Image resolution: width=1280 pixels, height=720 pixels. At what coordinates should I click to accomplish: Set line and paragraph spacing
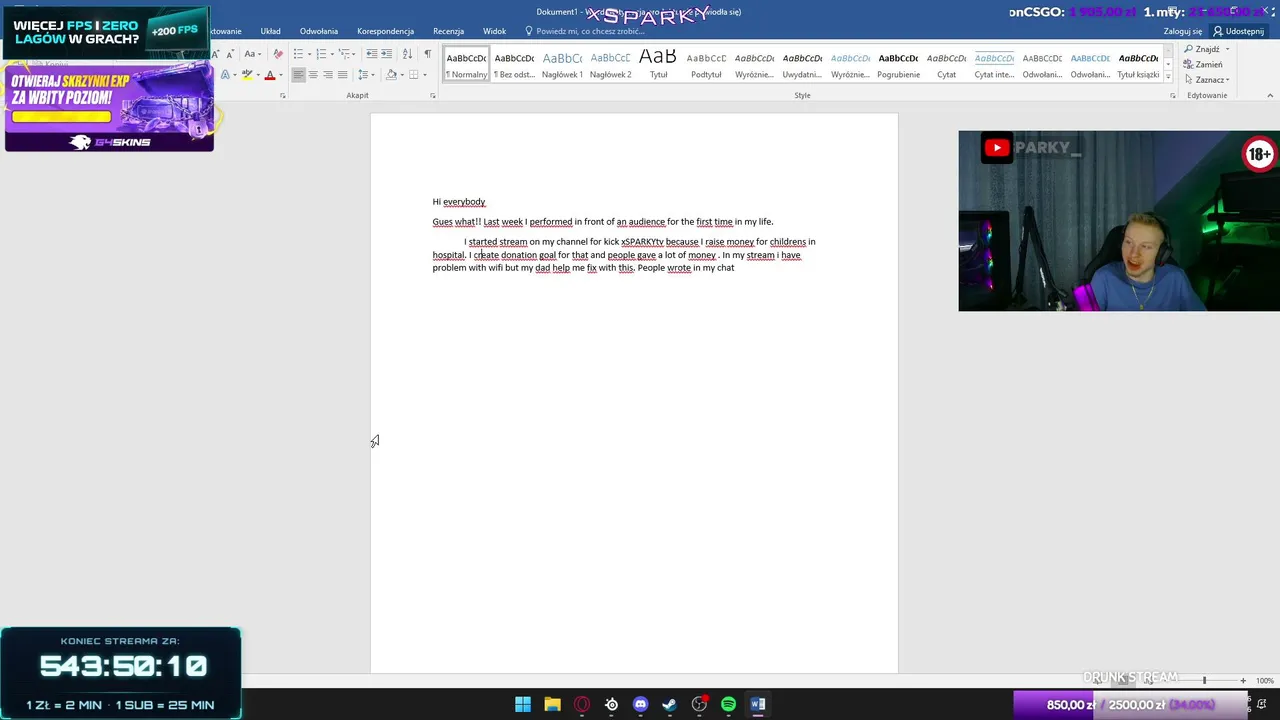363,75
